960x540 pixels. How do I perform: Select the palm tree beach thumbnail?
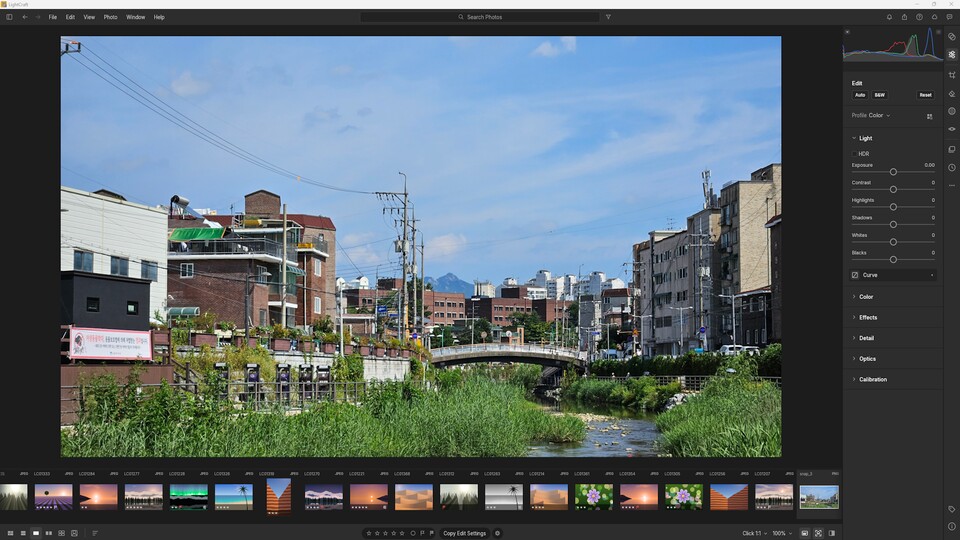(233, 497)
